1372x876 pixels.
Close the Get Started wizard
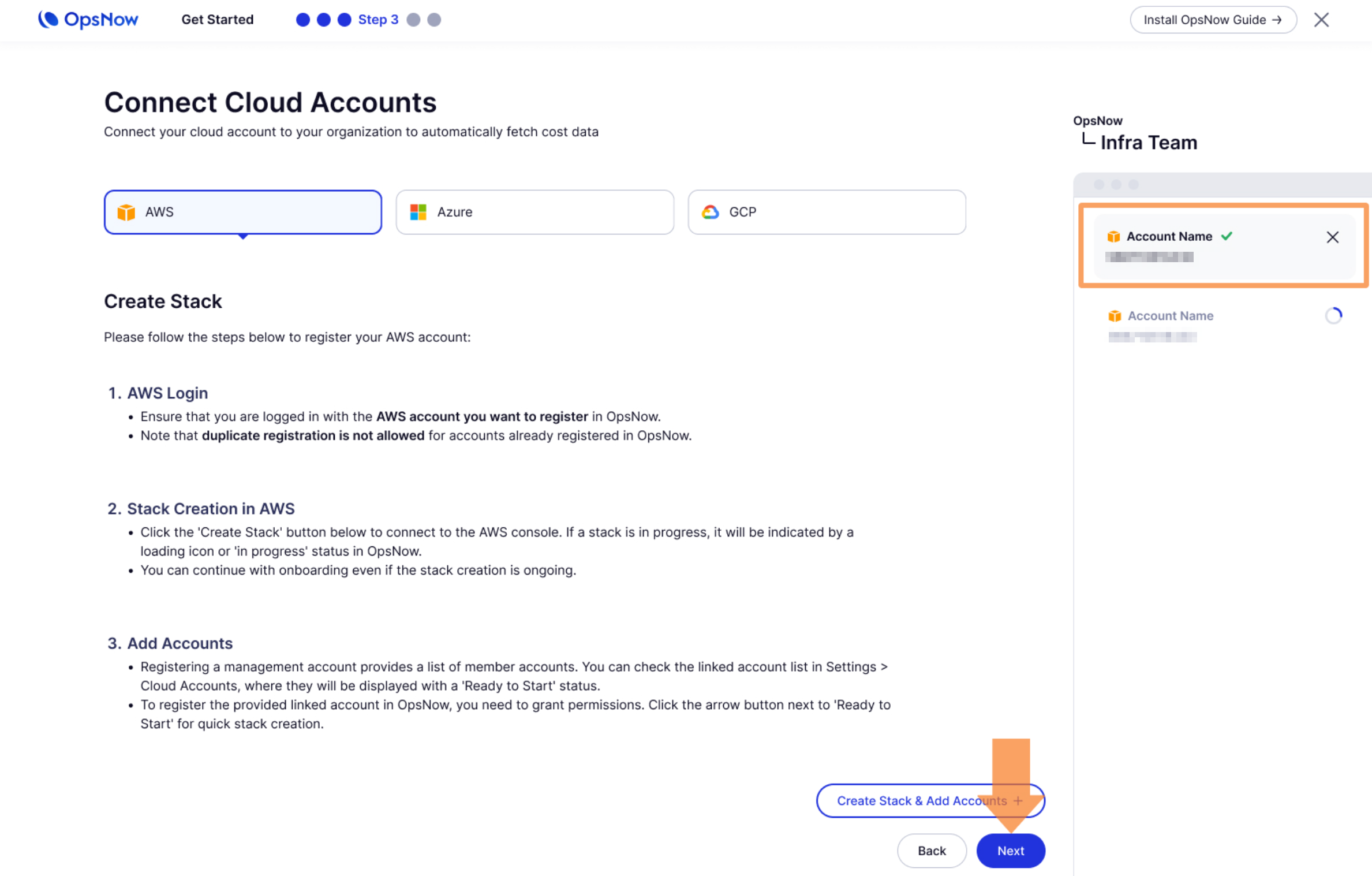click(x=1321, y=20)
